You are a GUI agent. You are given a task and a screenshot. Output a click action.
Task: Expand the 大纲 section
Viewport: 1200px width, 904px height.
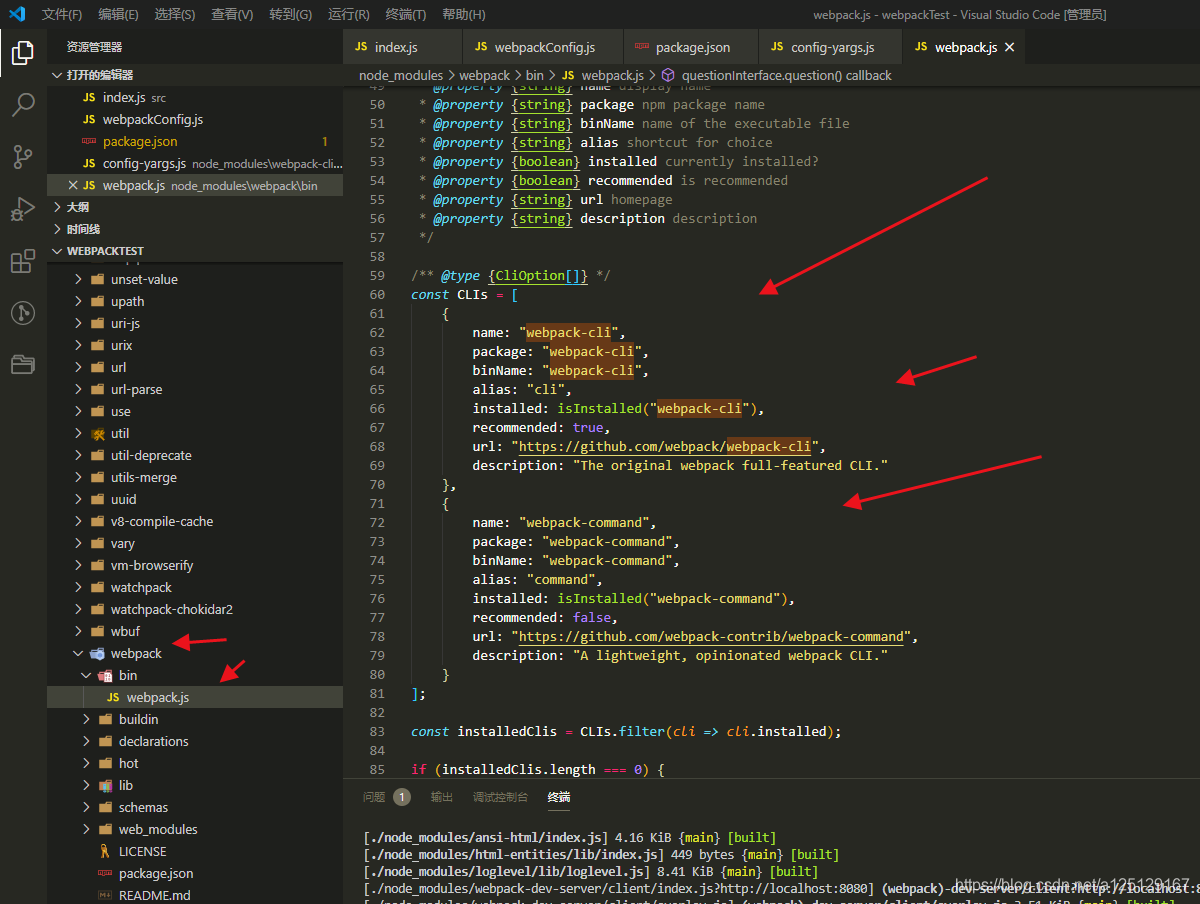point(195,207)
